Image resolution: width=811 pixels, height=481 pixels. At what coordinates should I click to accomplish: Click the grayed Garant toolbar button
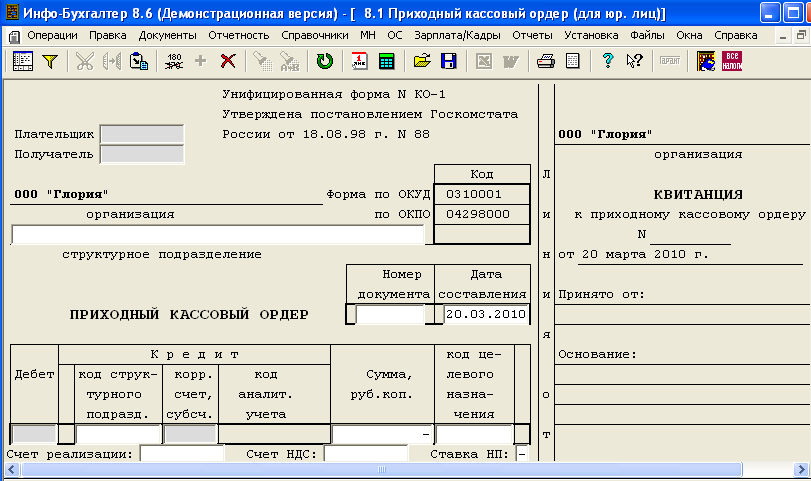[x=670, y=61]
